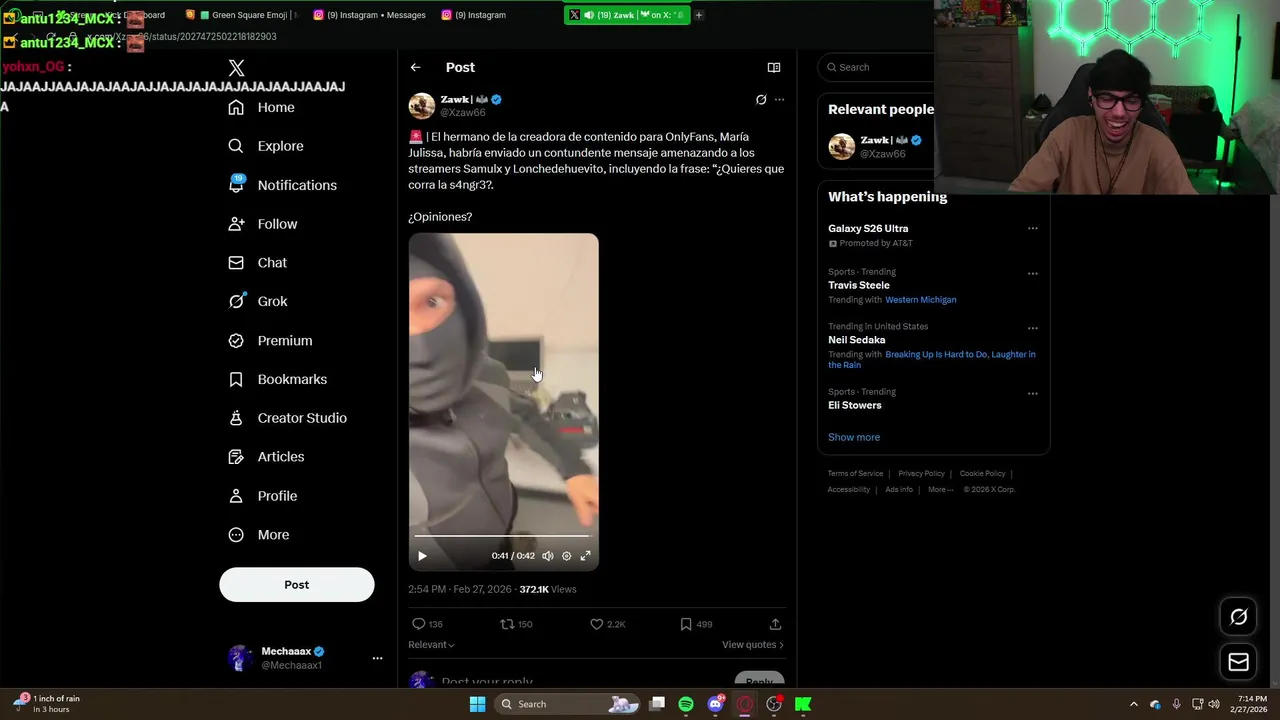The width and height of the screenshot is (1280, 720).
Task: Mute the video with speaker icon
Action: (x=547, y=556)
